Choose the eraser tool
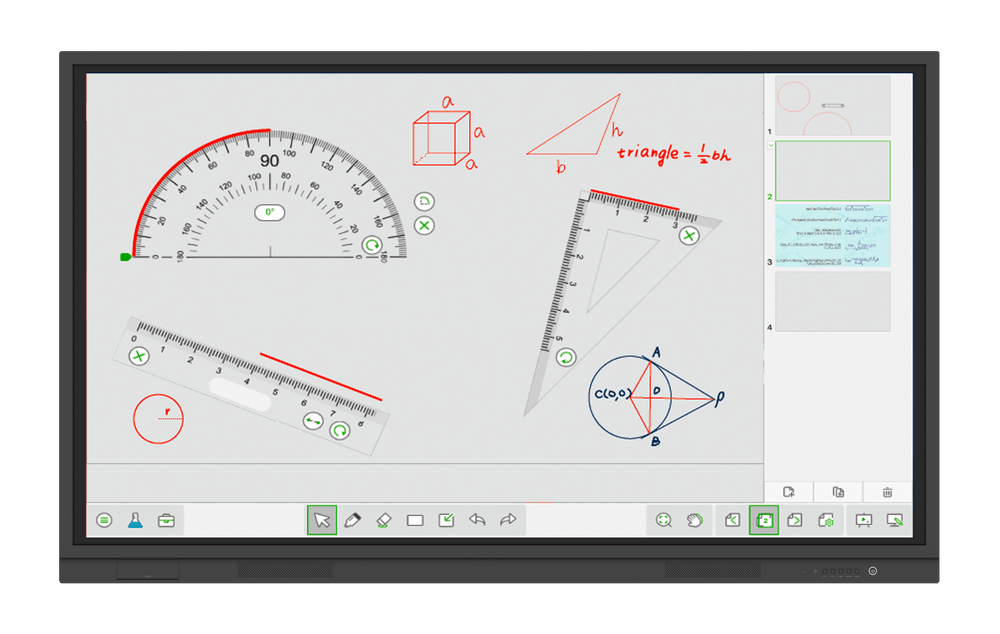 pos(383,520)
